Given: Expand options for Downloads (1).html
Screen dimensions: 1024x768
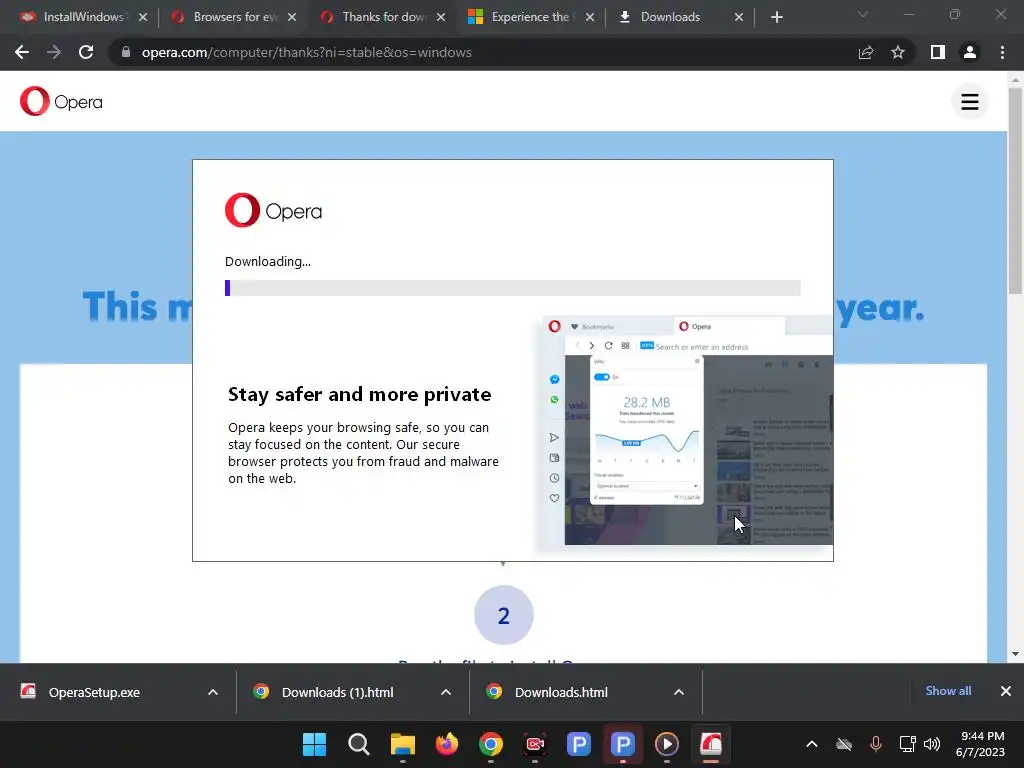Looking at the screenshot, I should click(446, 692).
